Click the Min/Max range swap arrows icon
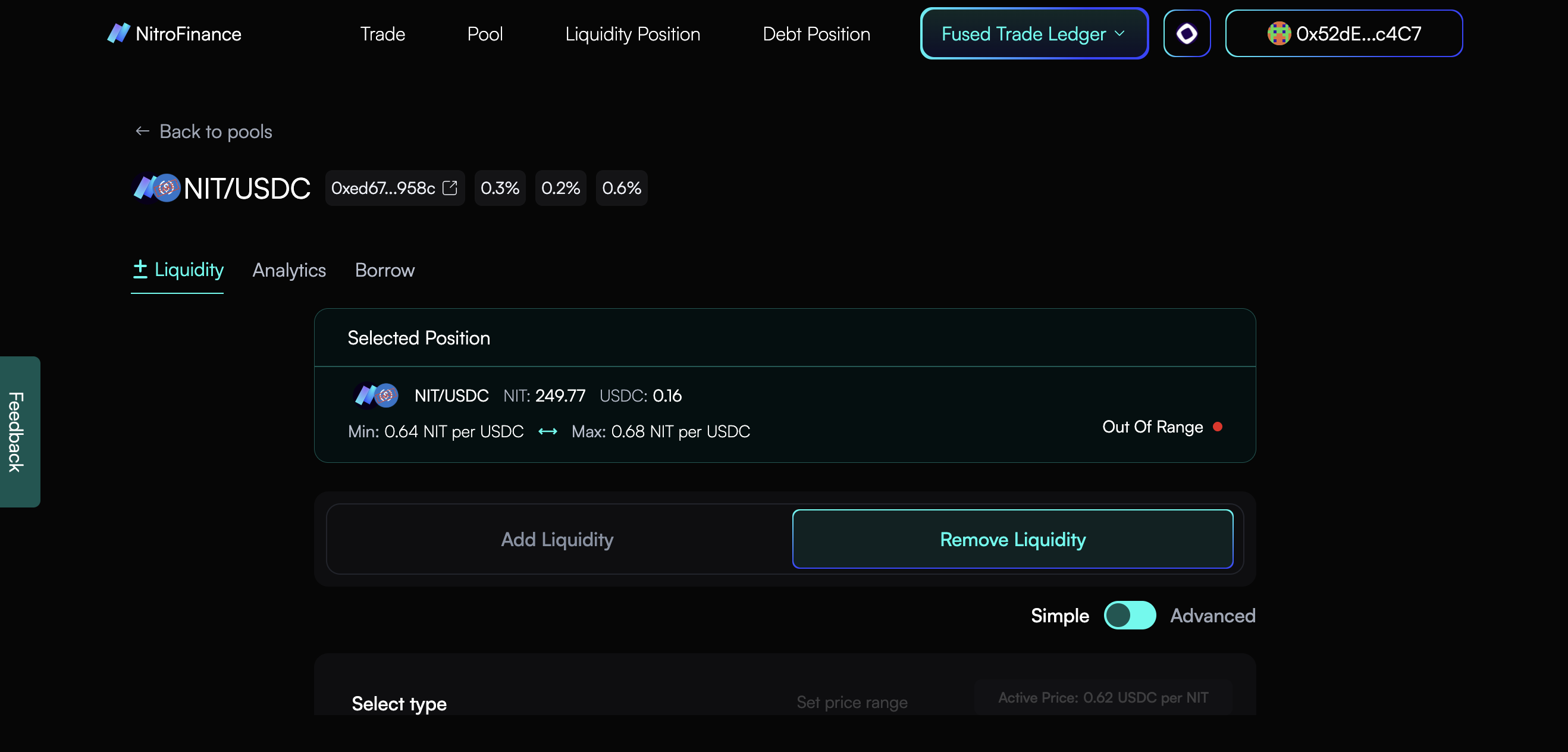 [547, 432]
